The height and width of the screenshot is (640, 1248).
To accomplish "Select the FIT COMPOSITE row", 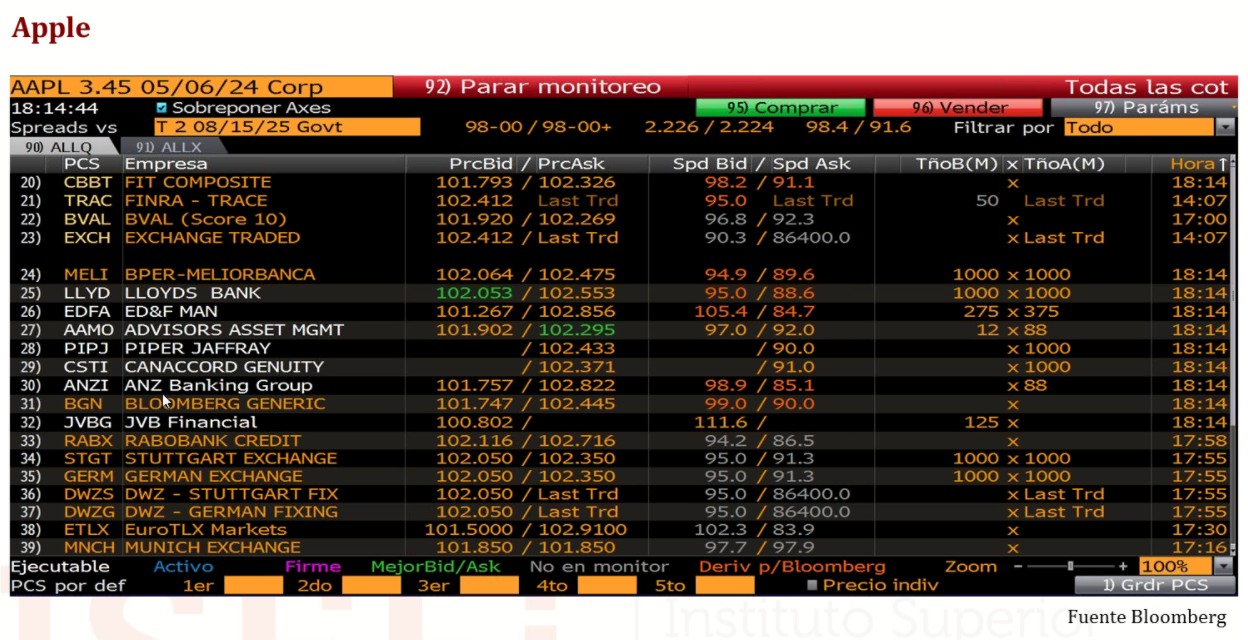I will (620, 183).
